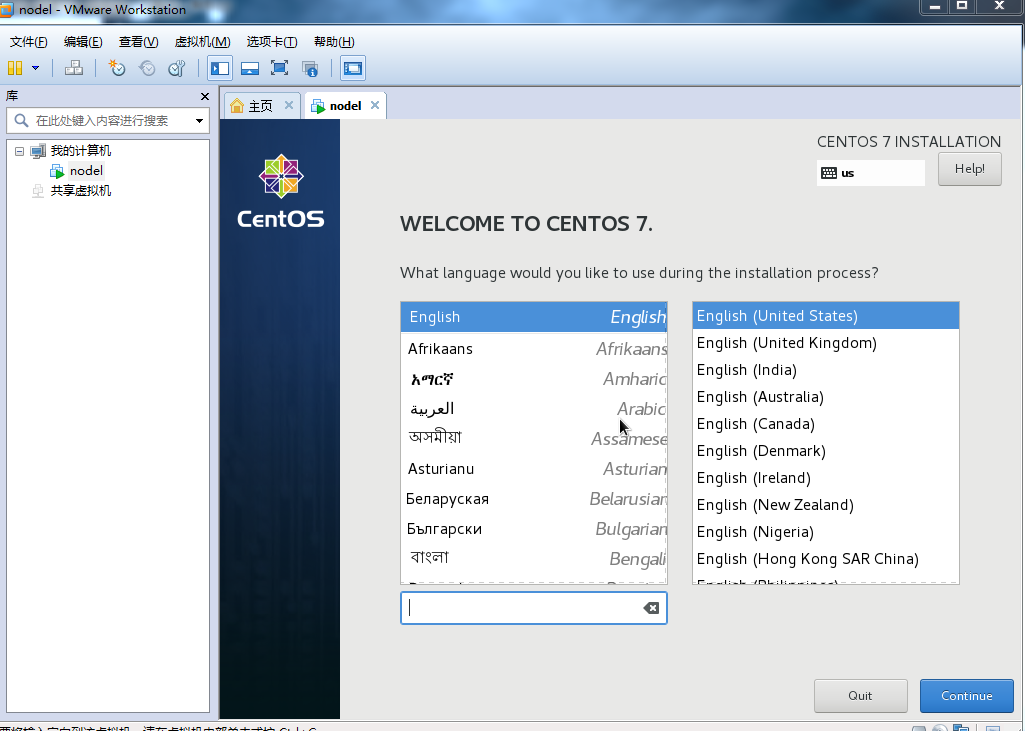Image resolution: width=1025 pixels, height=731 pixels.
Task: Minimize the VMware Workstation window
Action: point(935,7)
